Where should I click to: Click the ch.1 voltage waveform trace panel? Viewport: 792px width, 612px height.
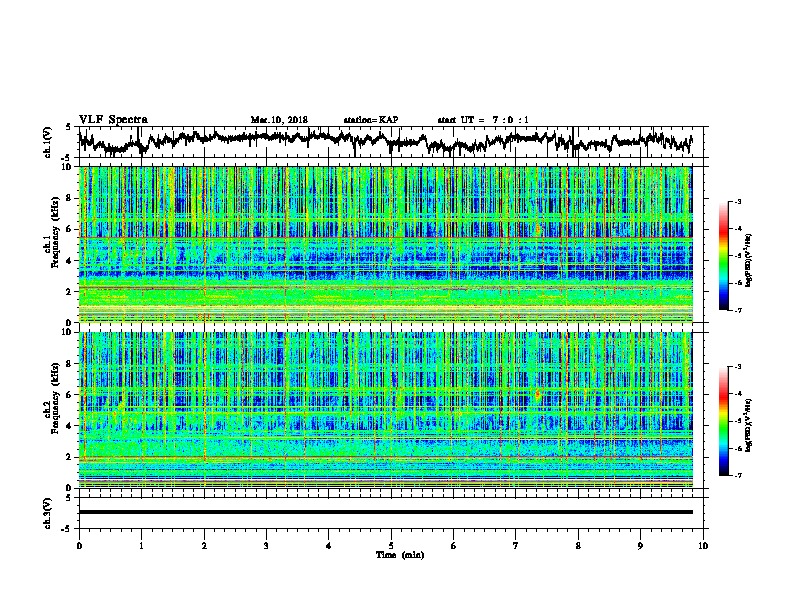pos(390,142)
